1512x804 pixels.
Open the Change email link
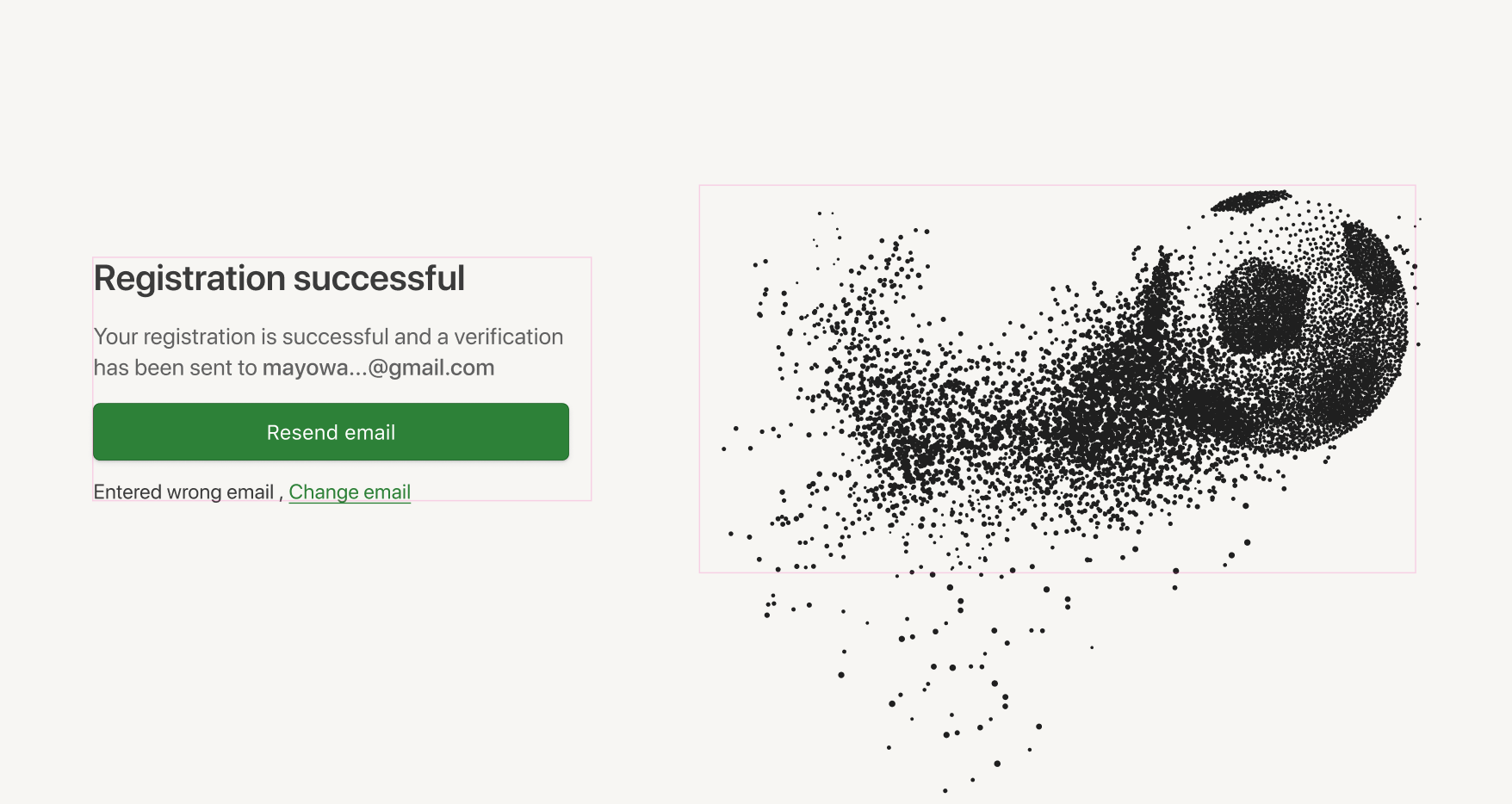[350, 492]
